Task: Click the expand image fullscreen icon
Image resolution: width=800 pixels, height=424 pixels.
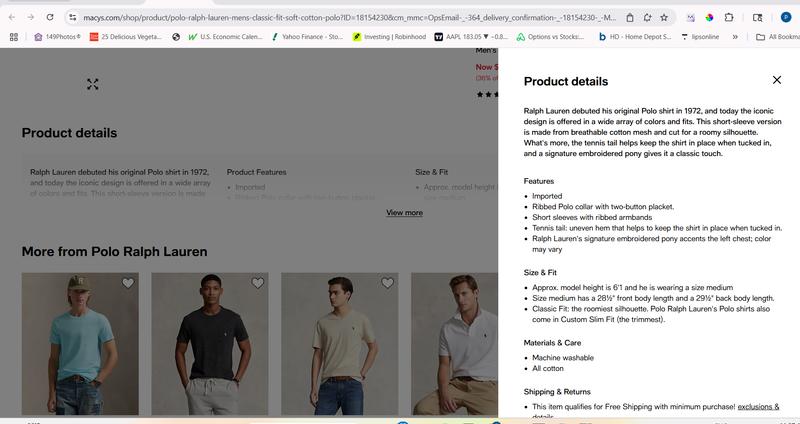Action: 93,84
